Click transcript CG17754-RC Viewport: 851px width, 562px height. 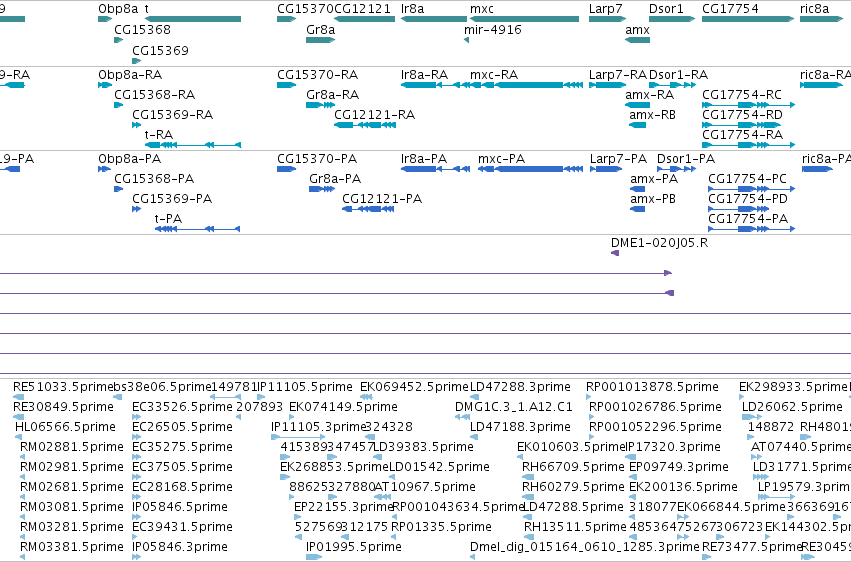click(742, 95)
